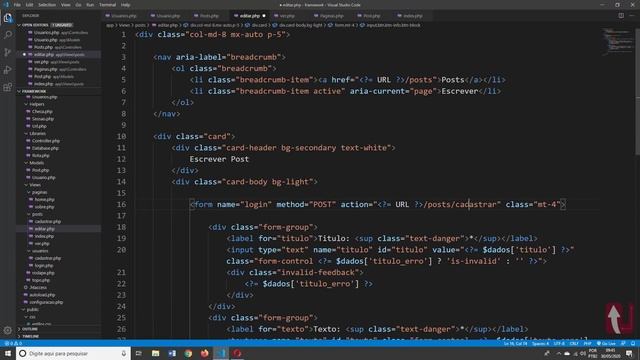Open the notifications bell in status bar

tap(633, 343)
